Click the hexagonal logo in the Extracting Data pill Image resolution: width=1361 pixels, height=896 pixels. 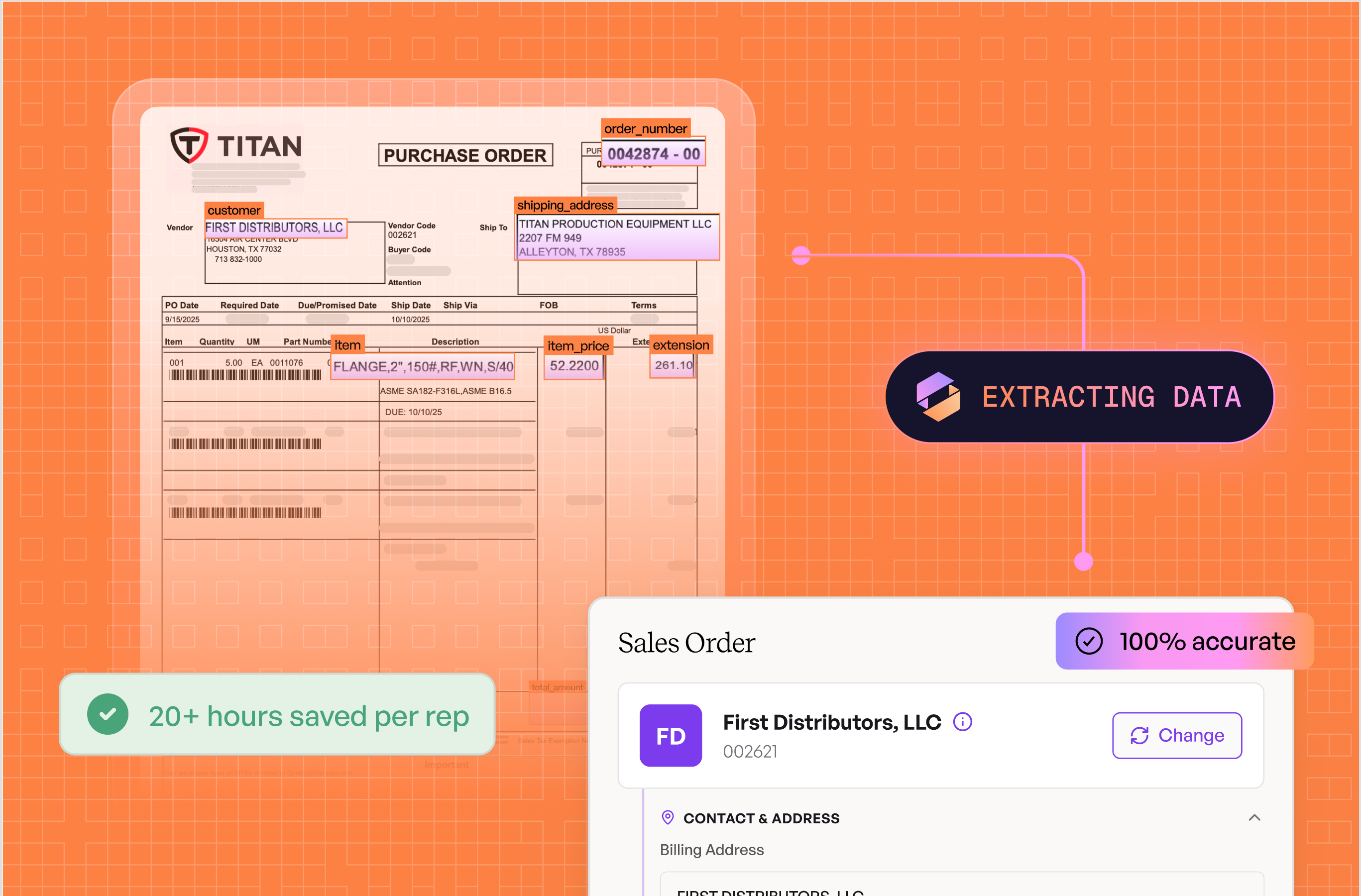tap(938, 396)
